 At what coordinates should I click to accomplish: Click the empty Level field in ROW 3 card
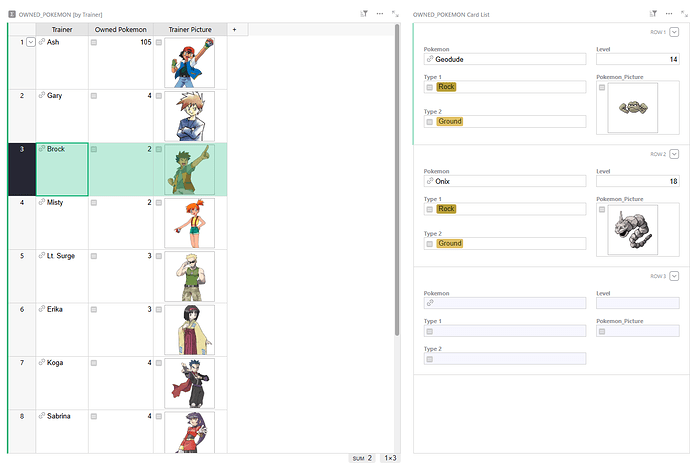coord(638,303)
